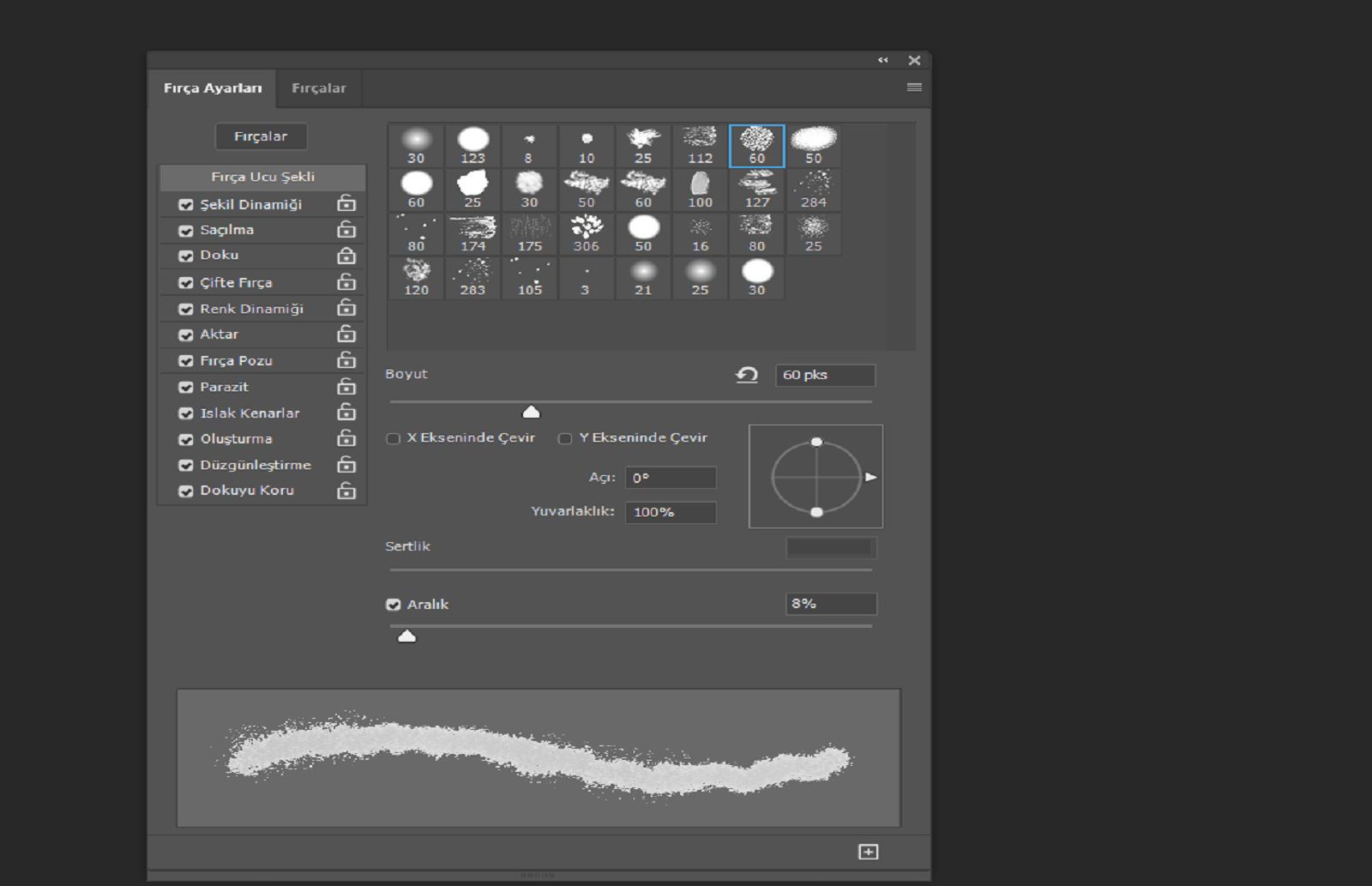Click the create new brush icon

click(x=868, y=852)
